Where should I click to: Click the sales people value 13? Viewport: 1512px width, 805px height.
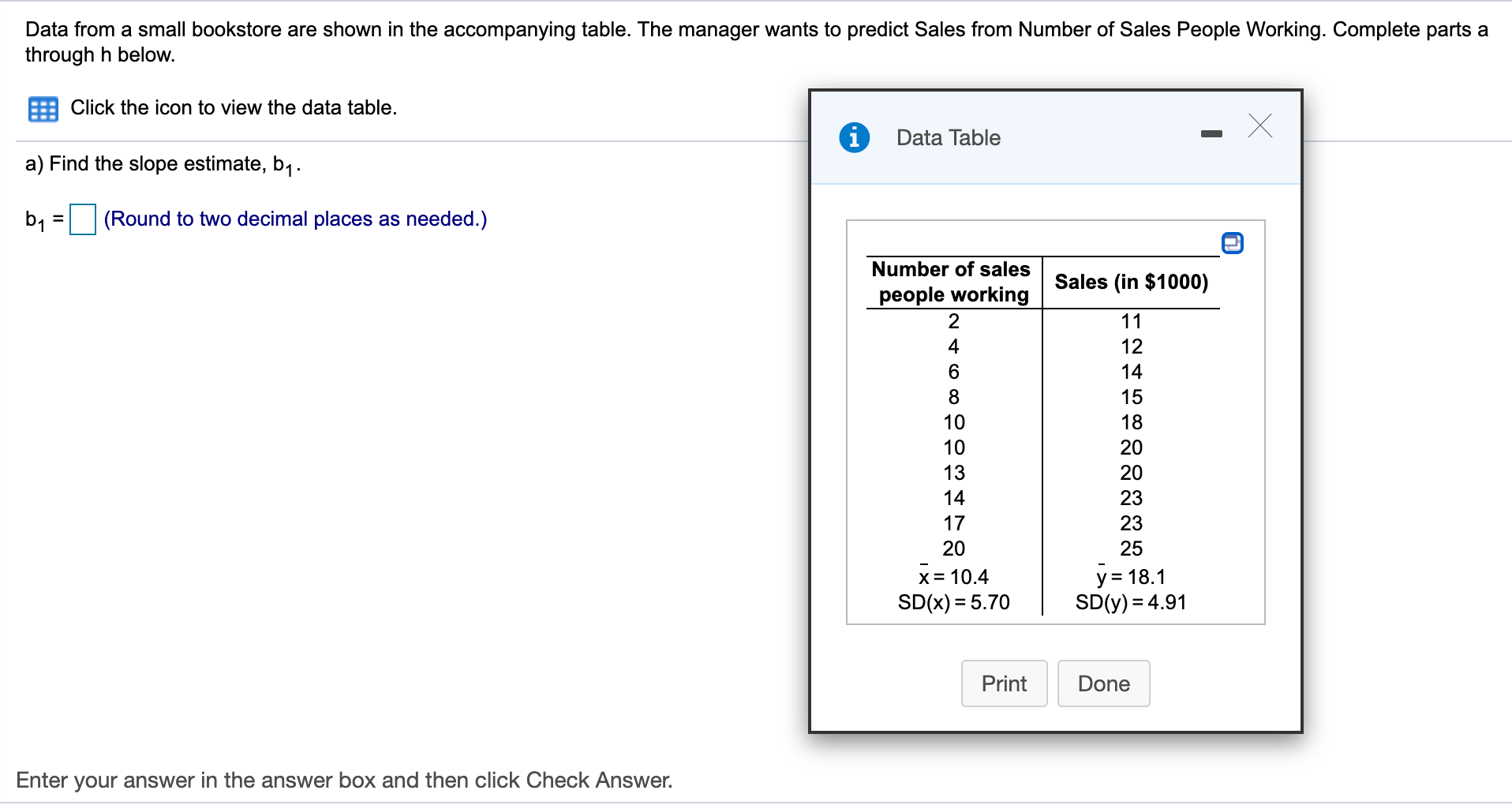click(953, 473)
